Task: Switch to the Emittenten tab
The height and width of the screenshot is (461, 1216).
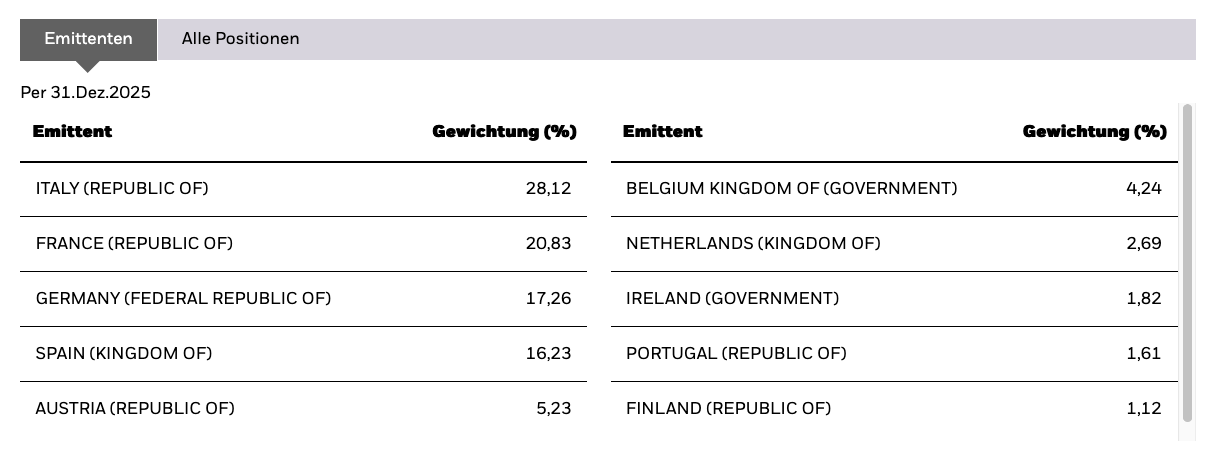Action: [x=88, y=39]
